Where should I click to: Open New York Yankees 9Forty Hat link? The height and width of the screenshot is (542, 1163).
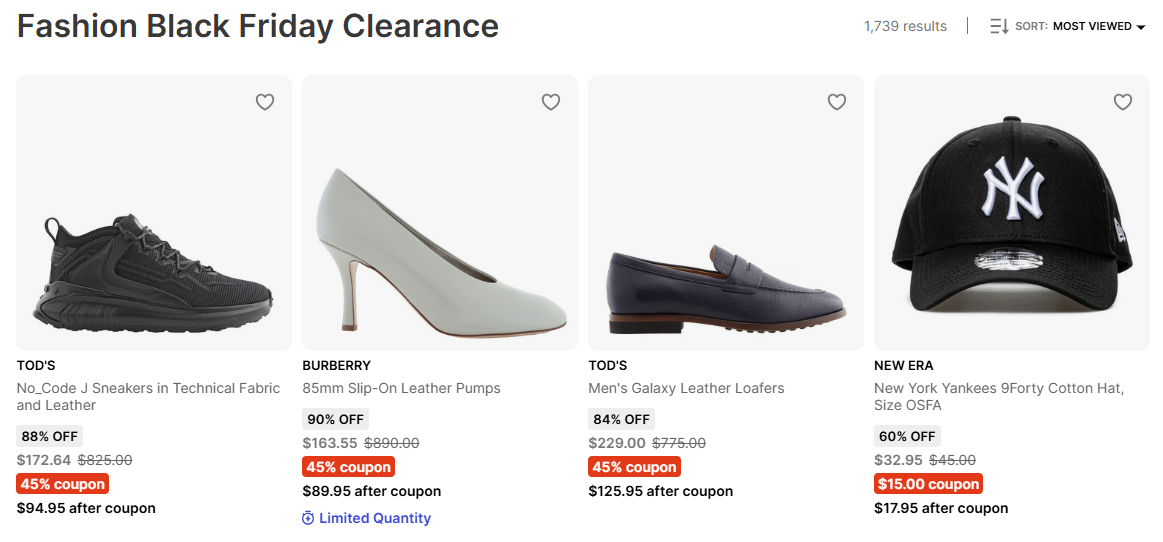coord(998,396)
